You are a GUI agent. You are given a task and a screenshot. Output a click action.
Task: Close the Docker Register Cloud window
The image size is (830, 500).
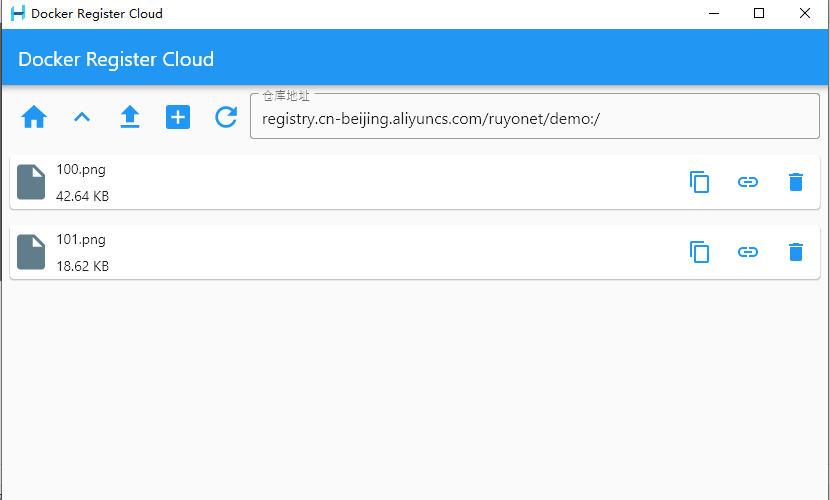point(805,14)
